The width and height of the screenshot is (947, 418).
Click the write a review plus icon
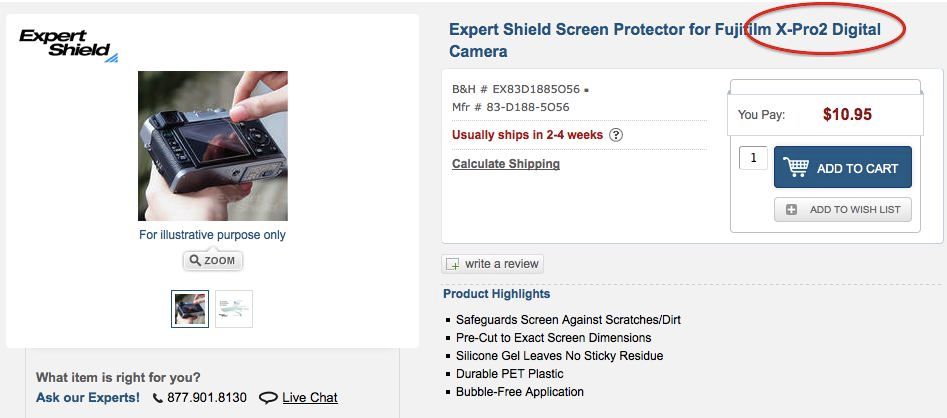click(452, 264)
